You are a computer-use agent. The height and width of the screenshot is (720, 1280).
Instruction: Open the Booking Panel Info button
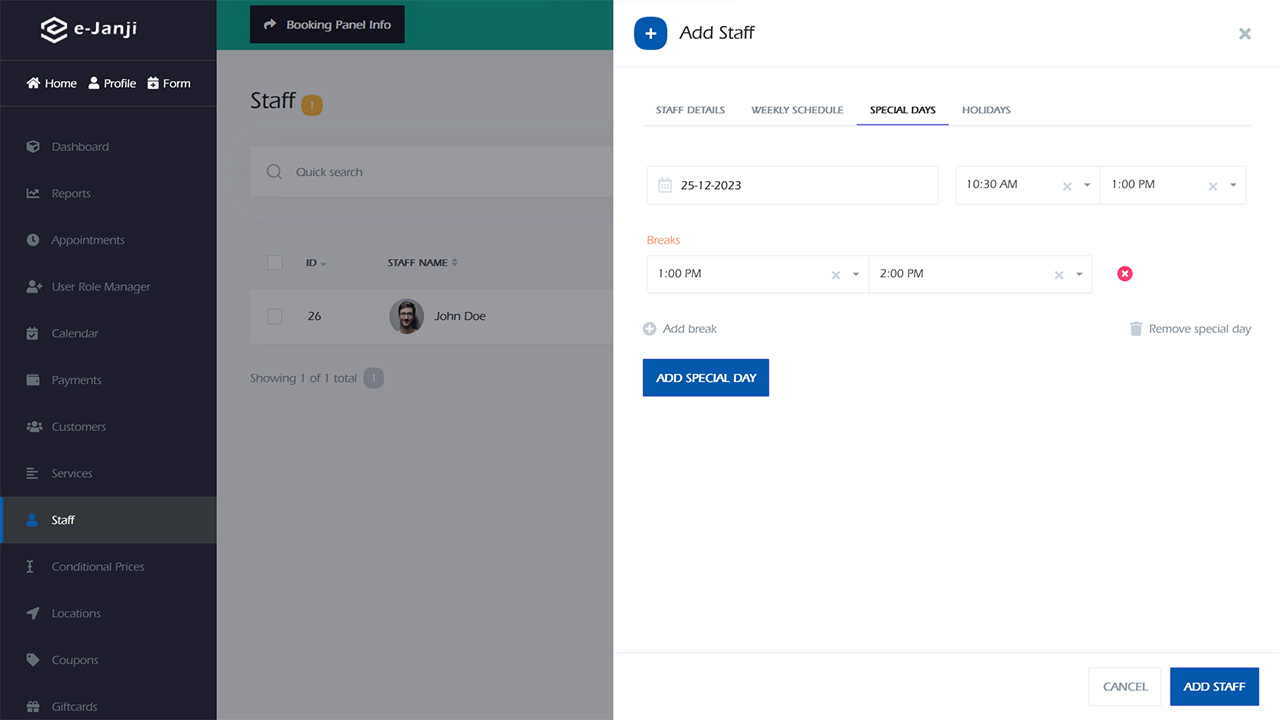point(327,25)
